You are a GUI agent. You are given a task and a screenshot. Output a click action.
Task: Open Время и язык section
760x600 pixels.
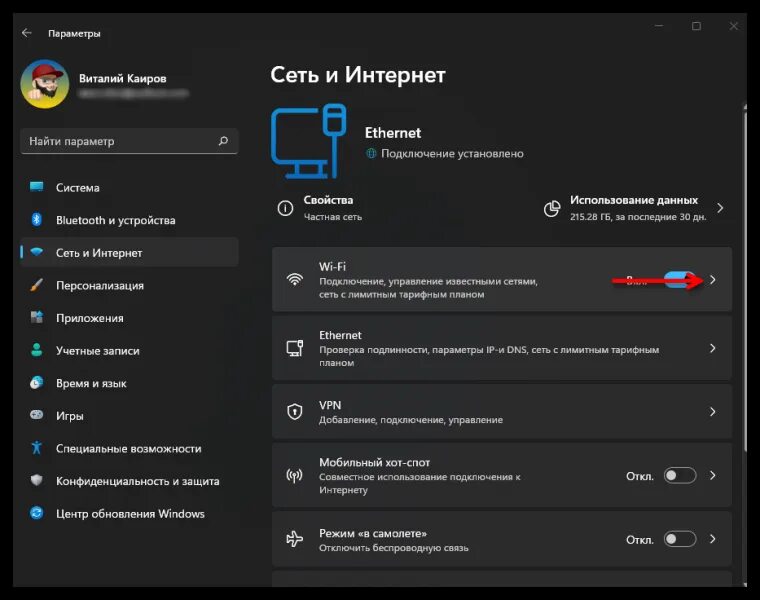click(129, 383)
